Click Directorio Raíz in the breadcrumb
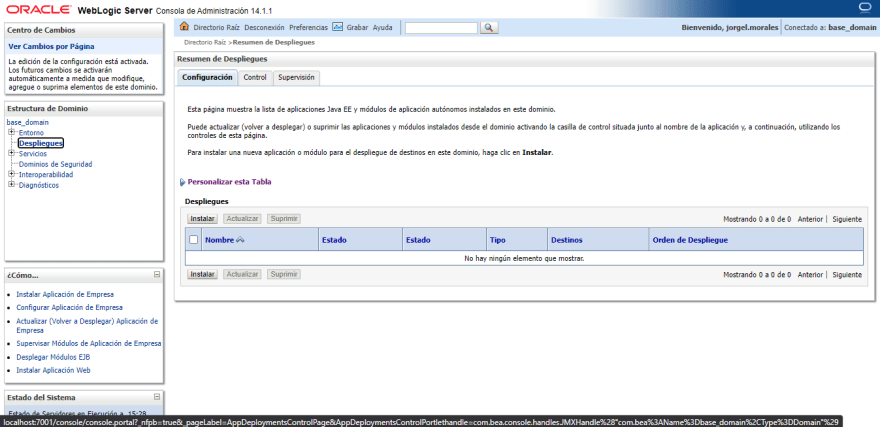This screenshot has width=880, height=427. [x=205, y=42]
